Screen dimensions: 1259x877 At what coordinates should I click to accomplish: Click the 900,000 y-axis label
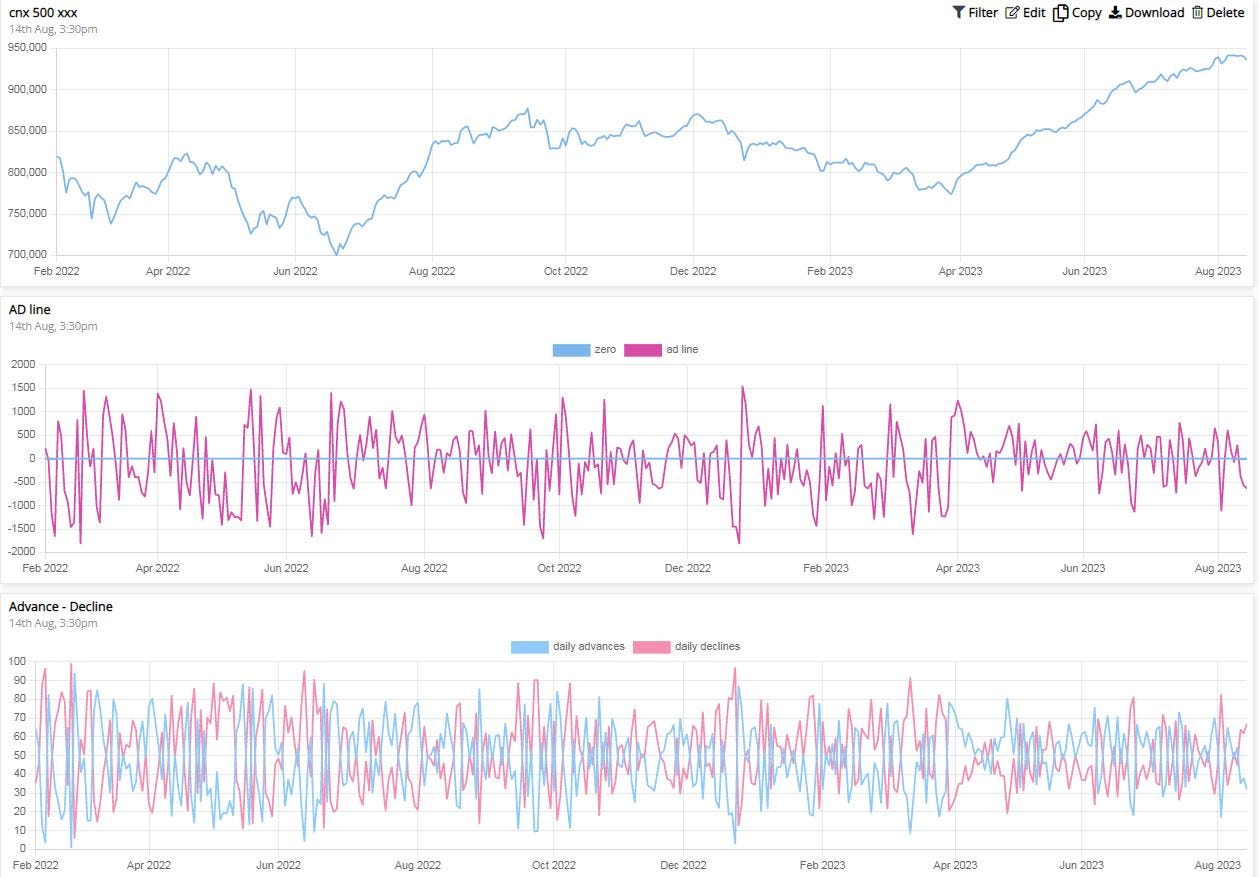pos(28,89)
